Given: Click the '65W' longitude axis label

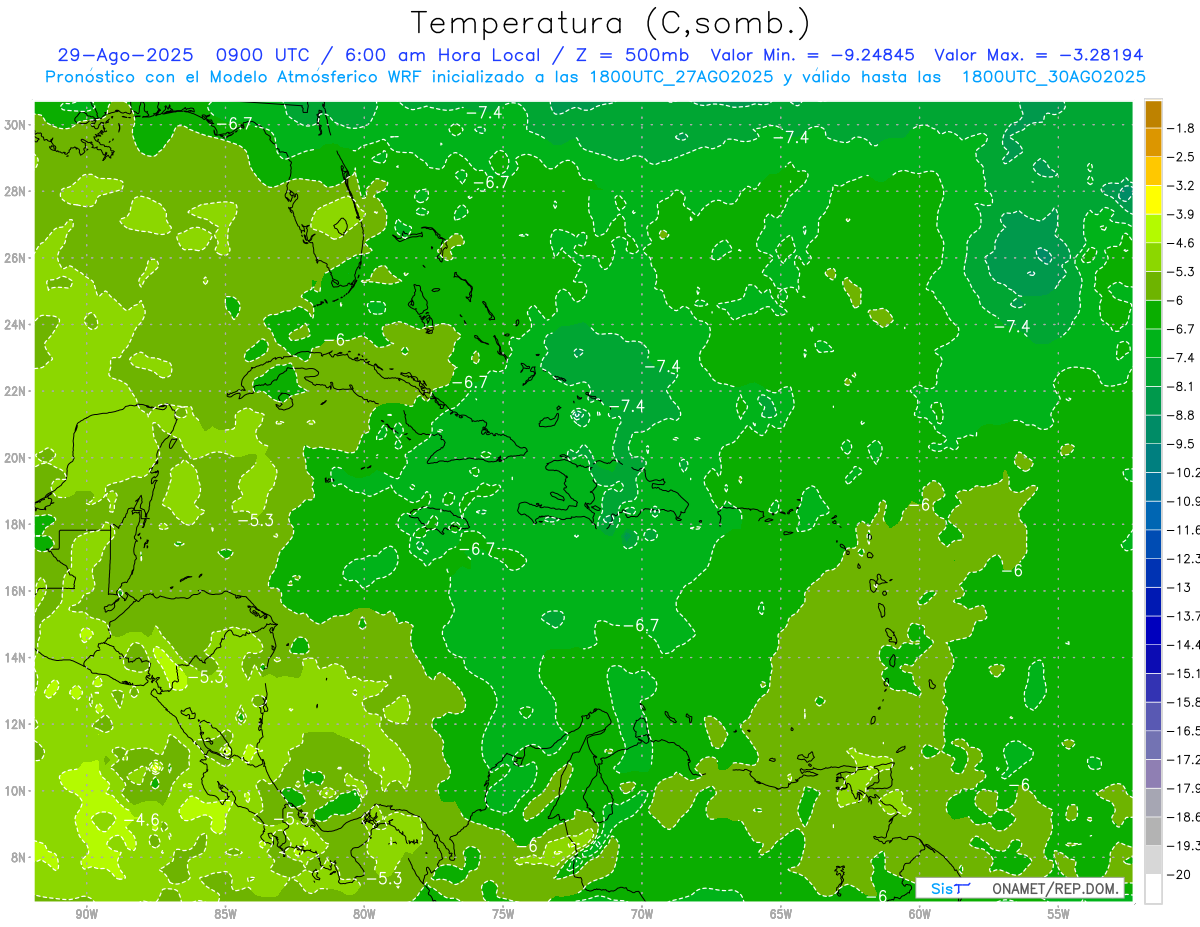Looking at the screenshot, I should coord(781,913).
